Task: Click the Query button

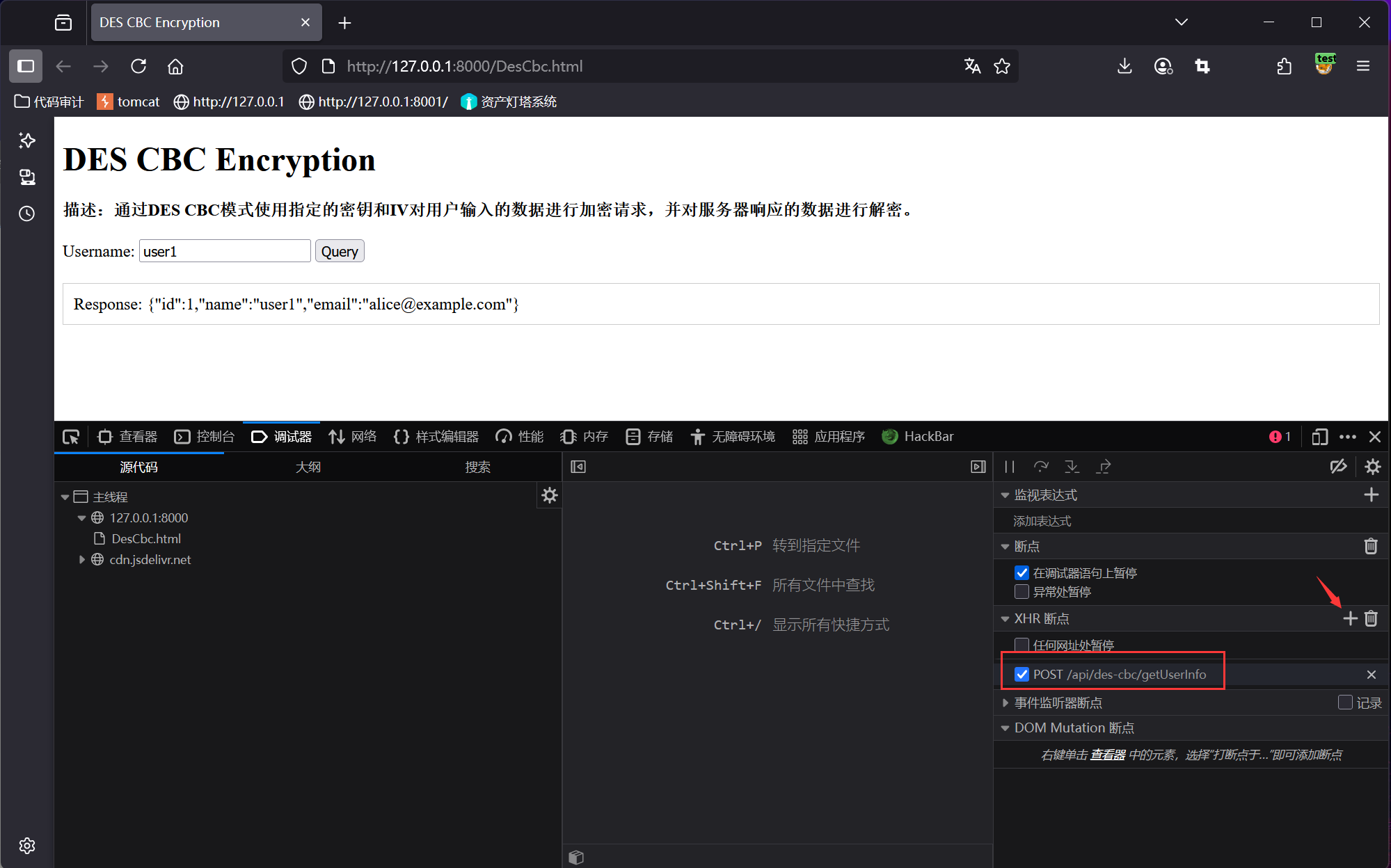Action: coord(340,252)
